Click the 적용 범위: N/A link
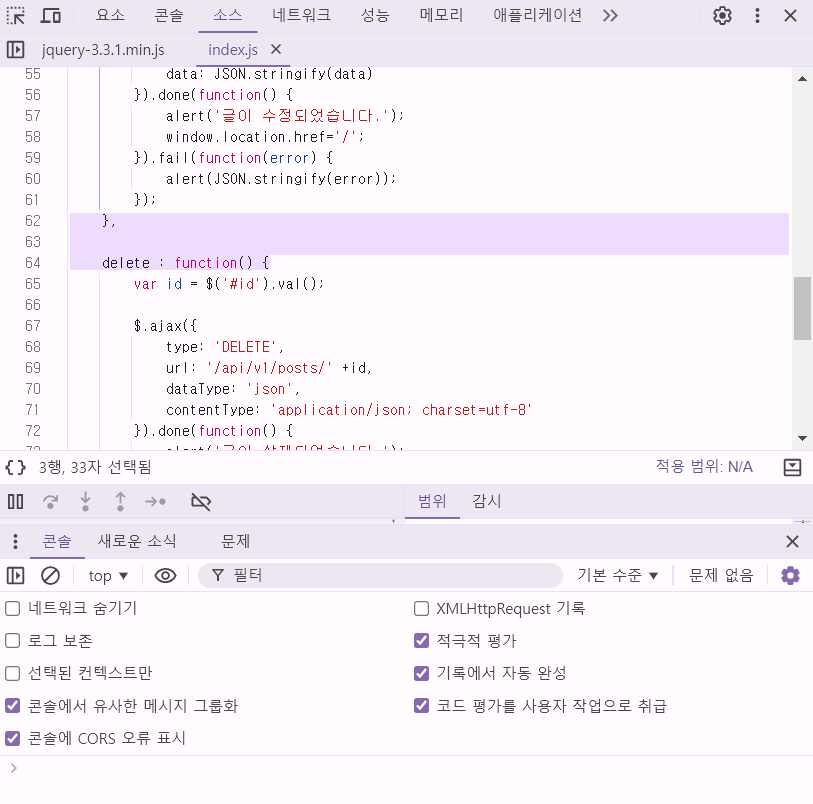Viewport: 813px width, 804px height. coord(704,467)
